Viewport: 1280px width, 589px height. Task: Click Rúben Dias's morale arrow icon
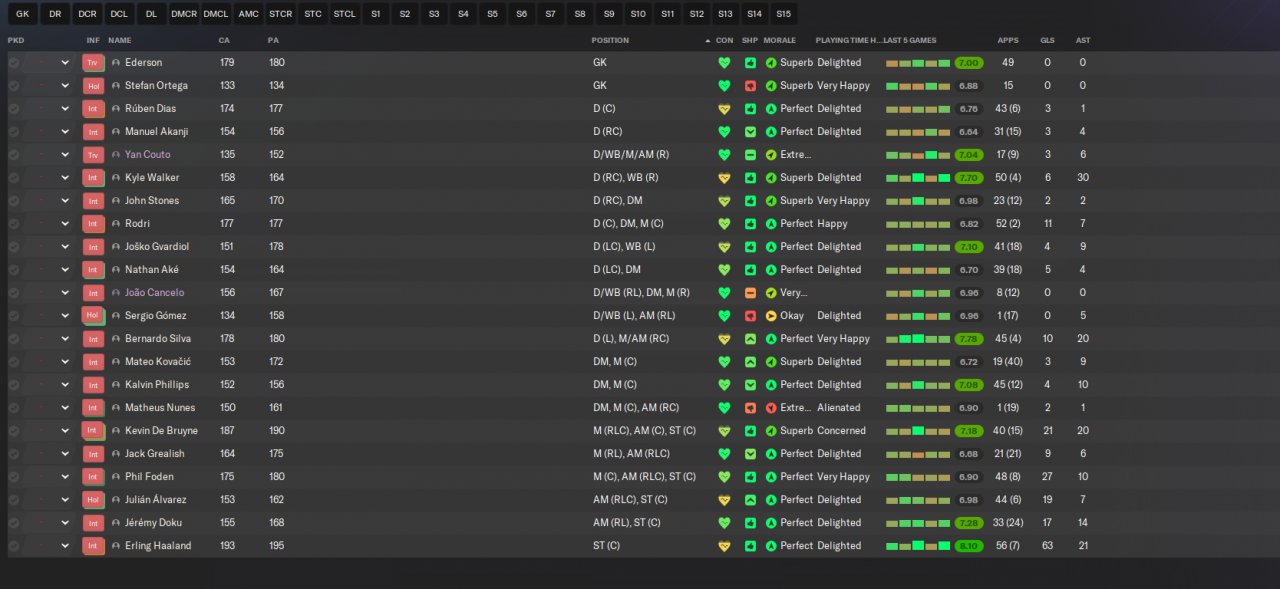tap(770, 108)
